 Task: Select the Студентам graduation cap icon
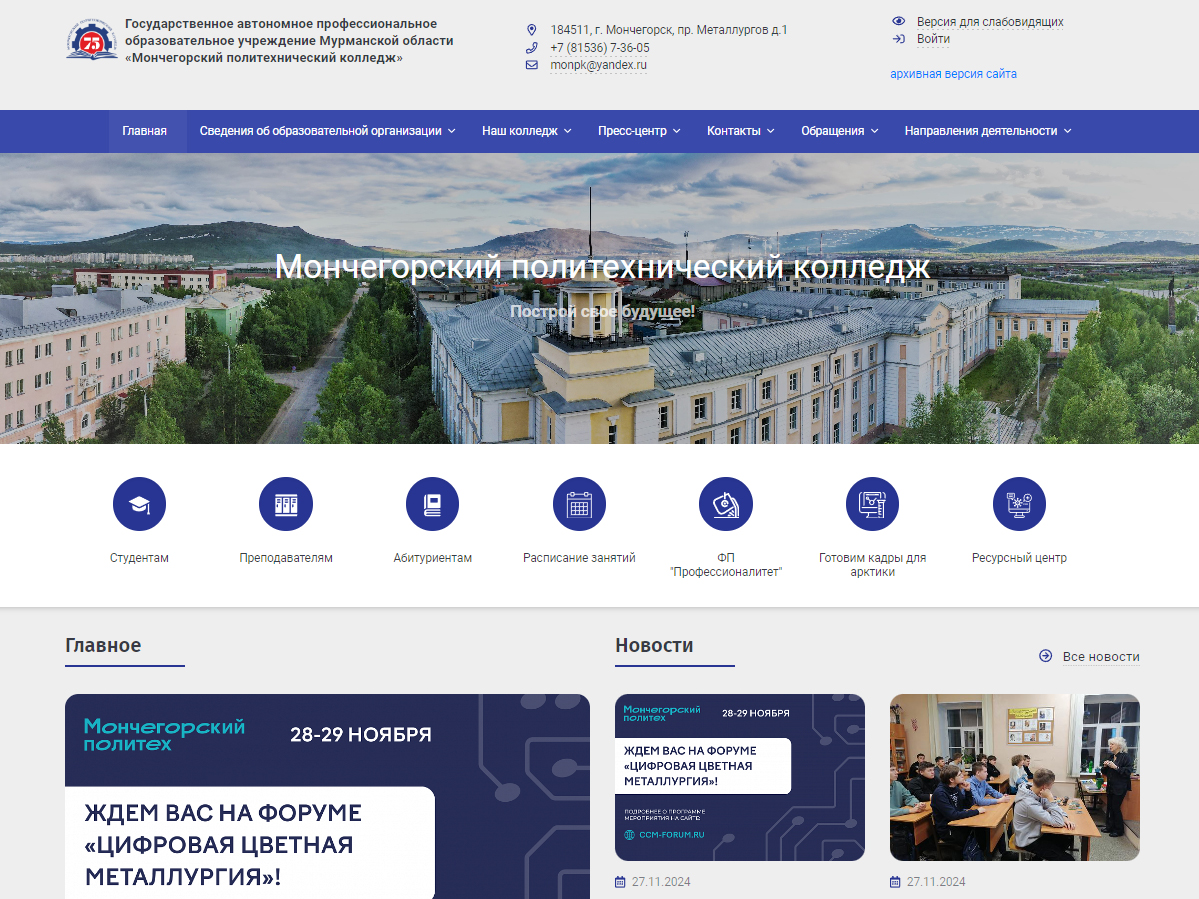(138, 503)
